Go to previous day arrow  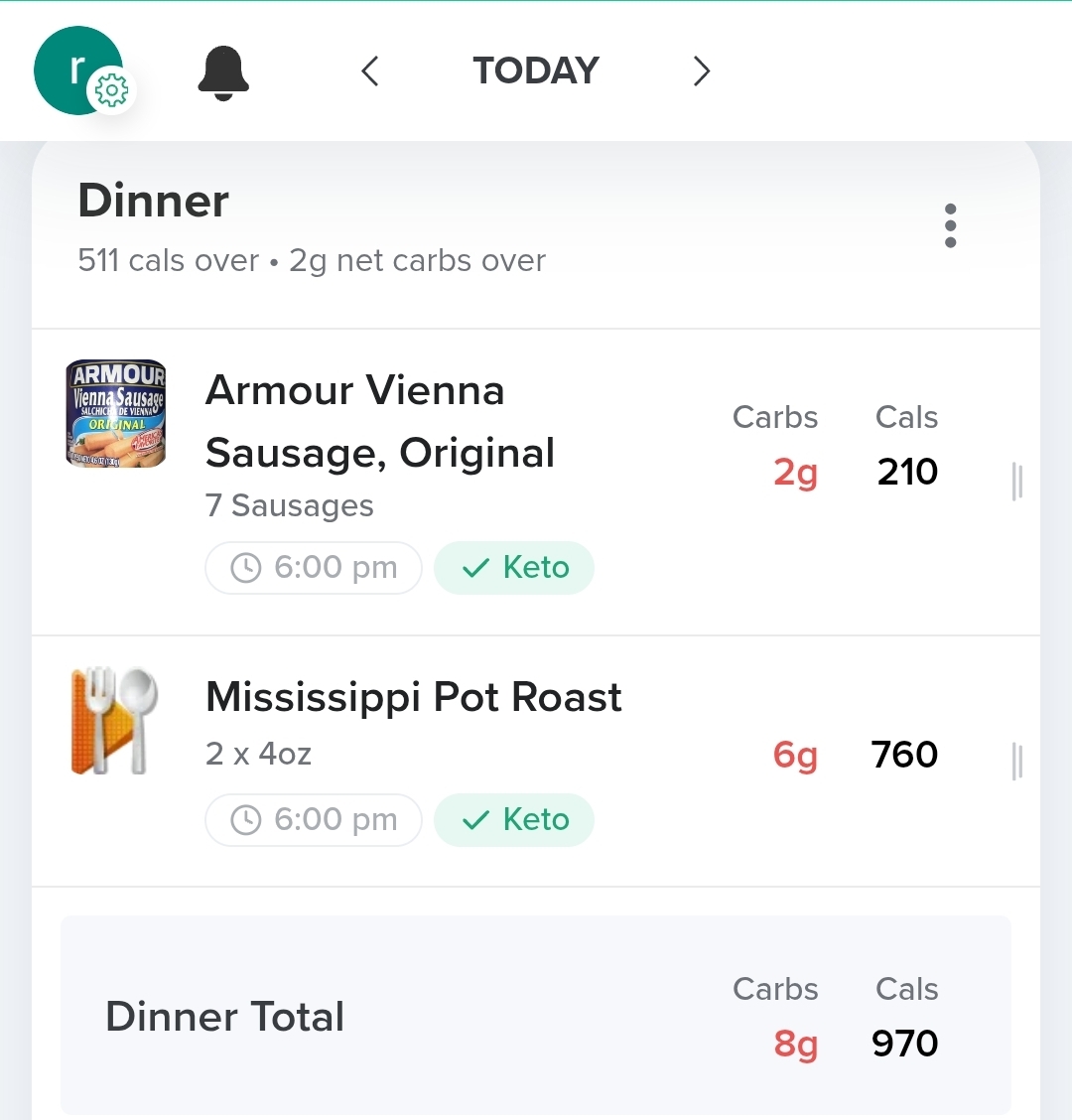point(370,71)
